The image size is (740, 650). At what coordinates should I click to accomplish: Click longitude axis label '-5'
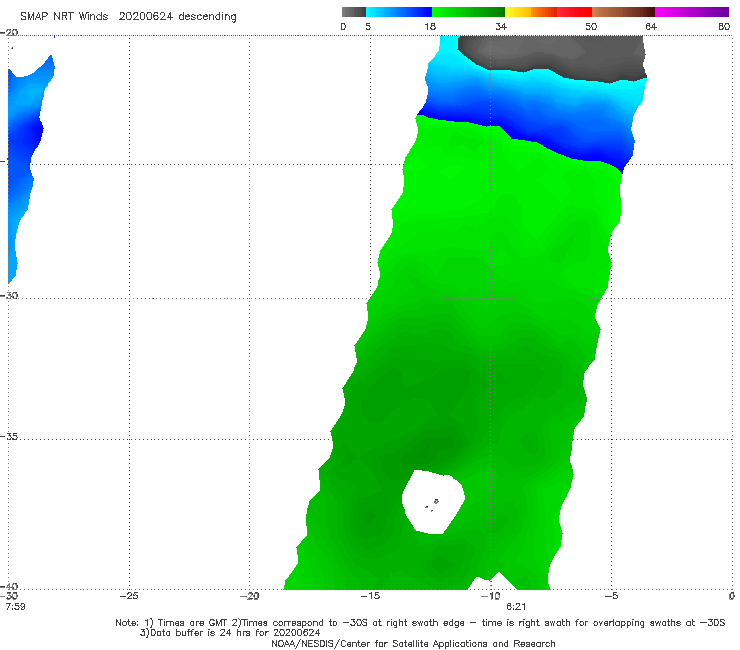pos(612,596)
